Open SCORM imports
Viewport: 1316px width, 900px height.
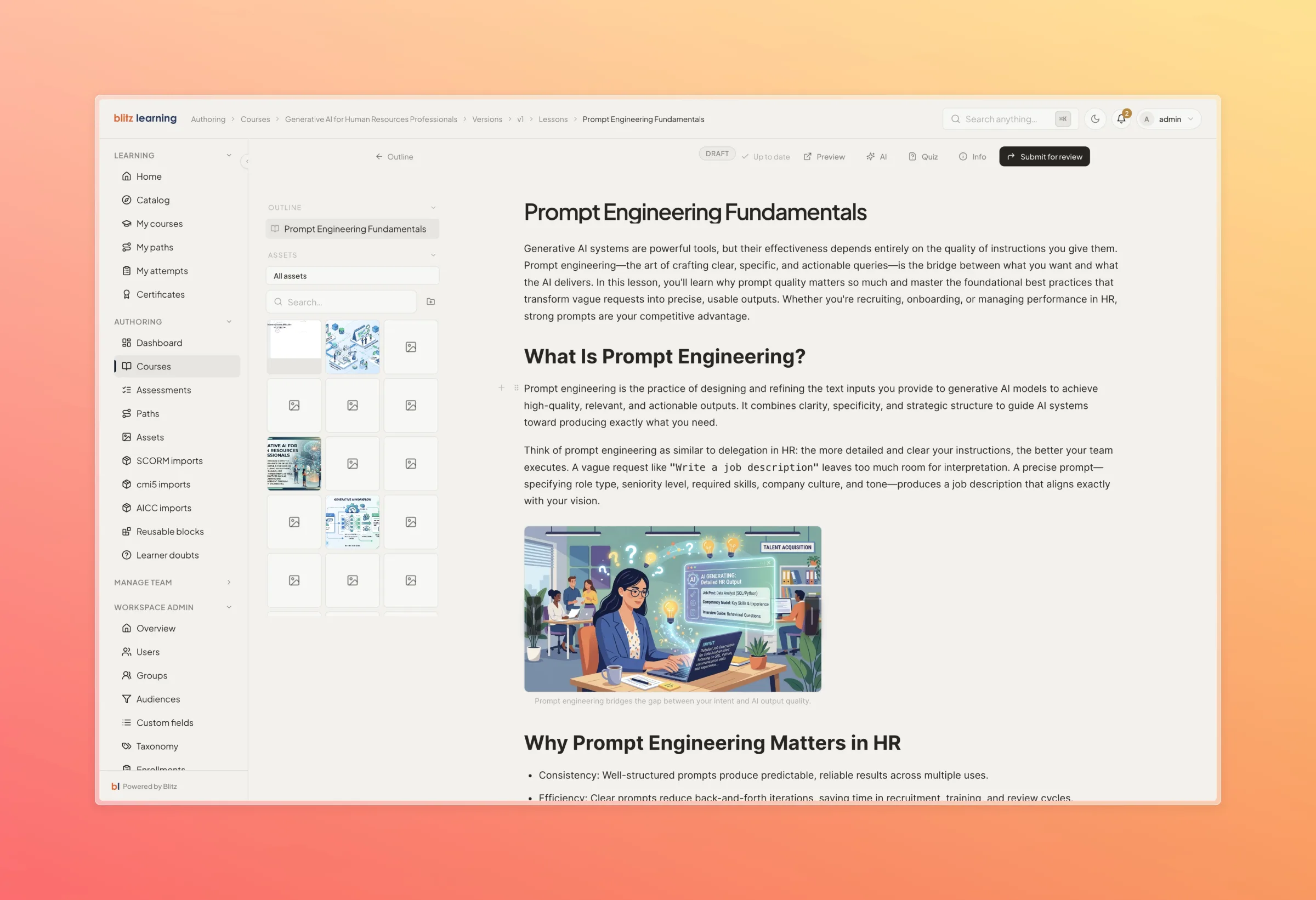[x=177, y=461]
